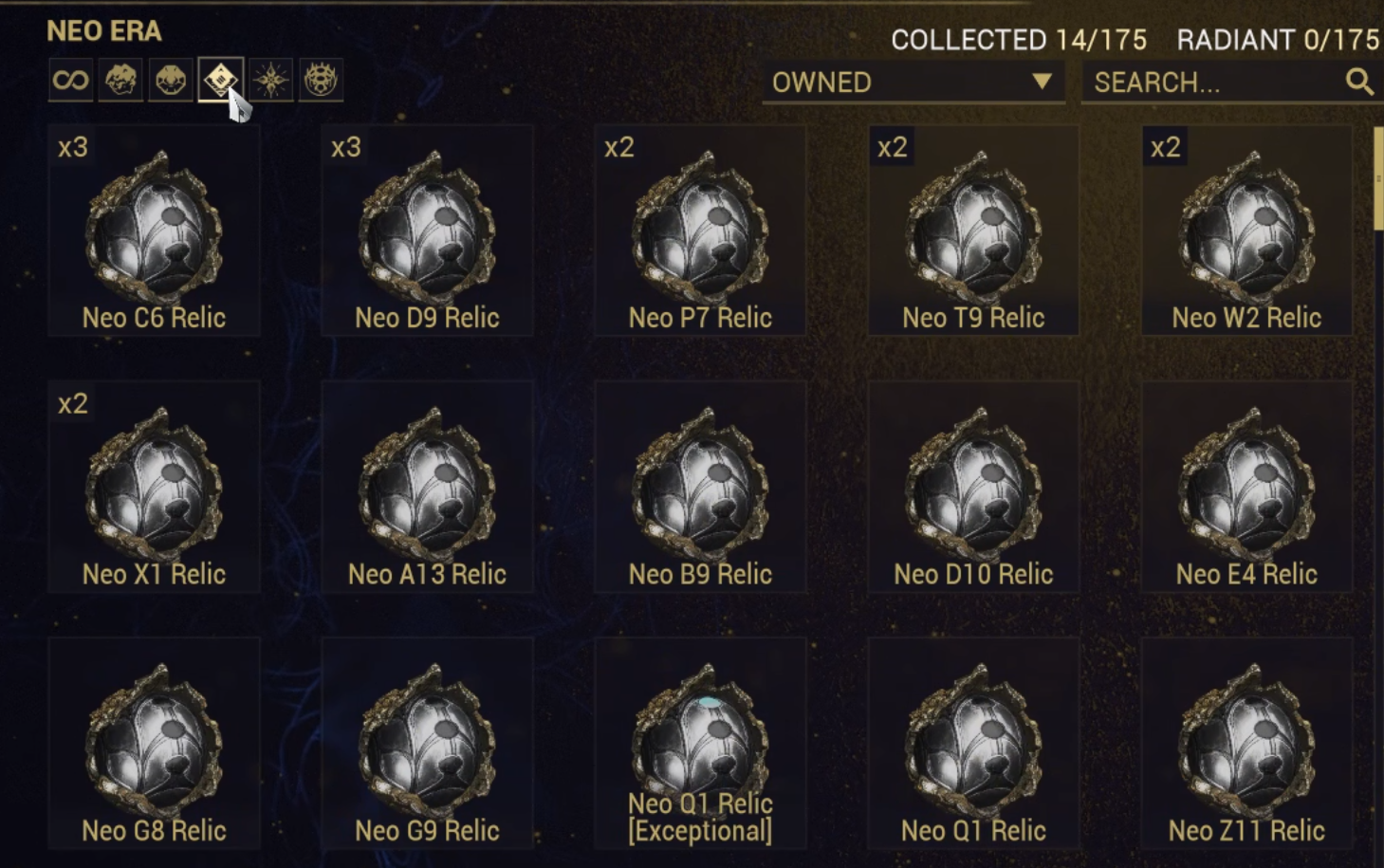Select the Neo Z11 Relic tile

click(1246, 743)
